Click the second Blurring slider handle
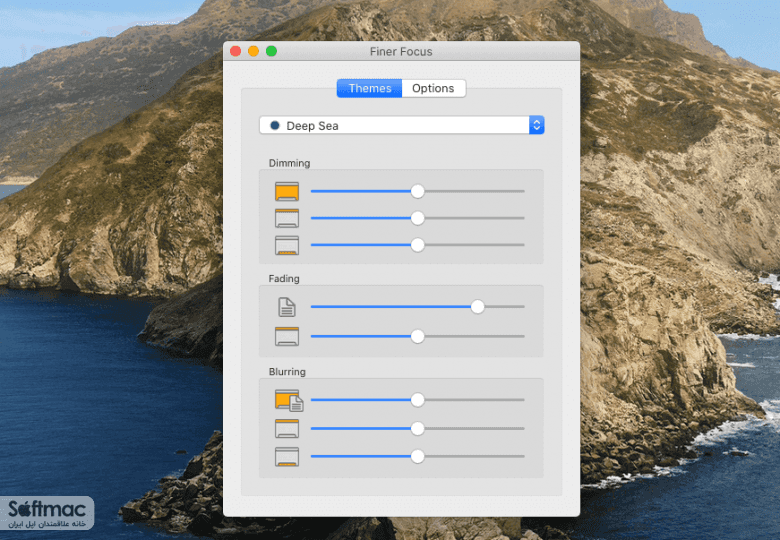Image resolution: width=780 pixels, height=540 pixels. click(x=418, y=429)
